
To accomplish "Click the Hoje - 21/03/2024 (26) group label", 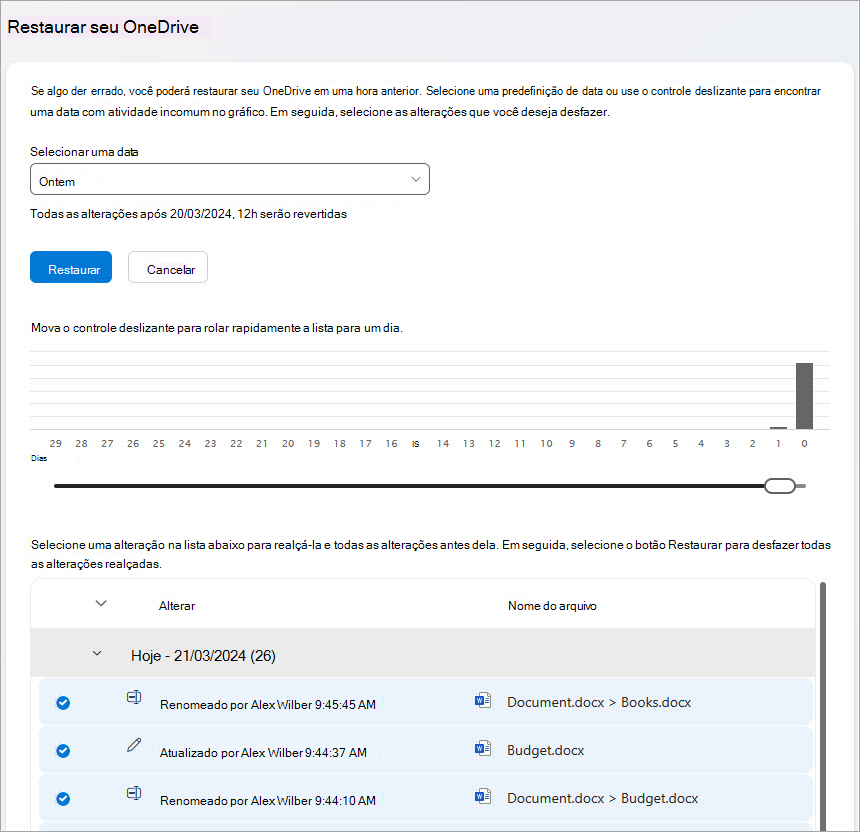I will tap(203, 655).
